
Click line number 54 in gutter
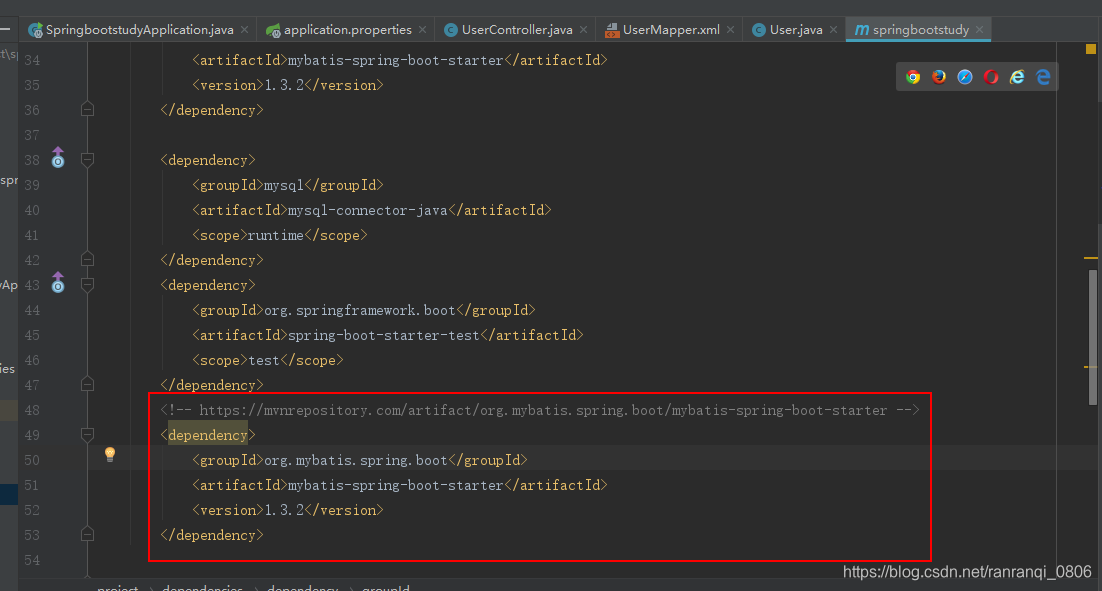point(32,561)
